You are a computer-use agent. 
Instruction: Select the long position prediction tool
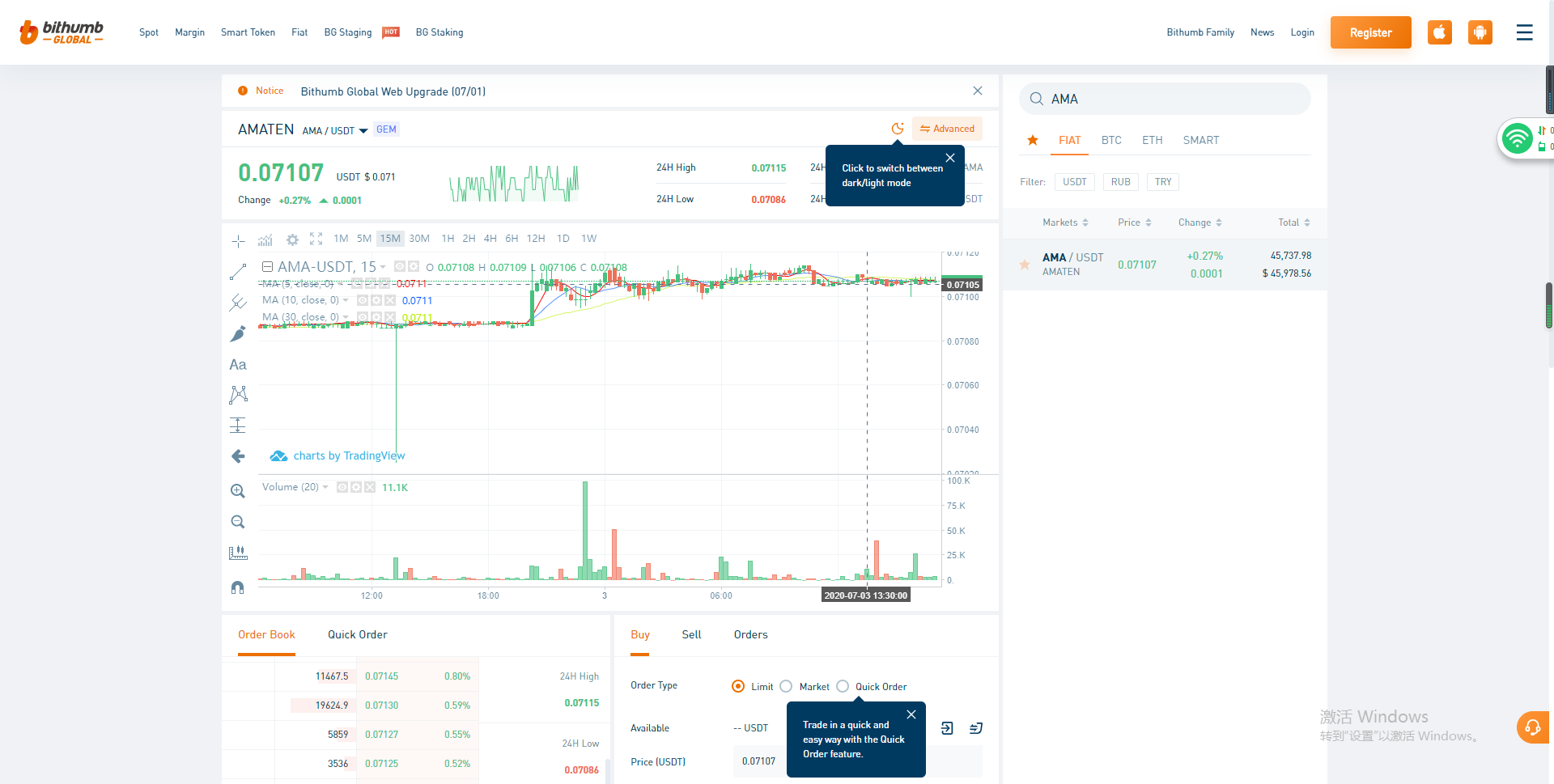(x=238, y=426)
